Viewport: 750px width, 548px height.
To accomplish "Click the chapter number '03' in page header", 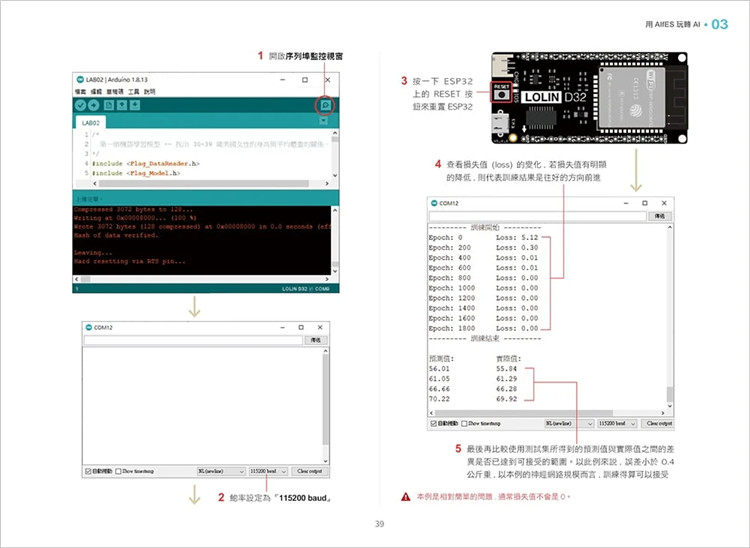I will point(720,24).
